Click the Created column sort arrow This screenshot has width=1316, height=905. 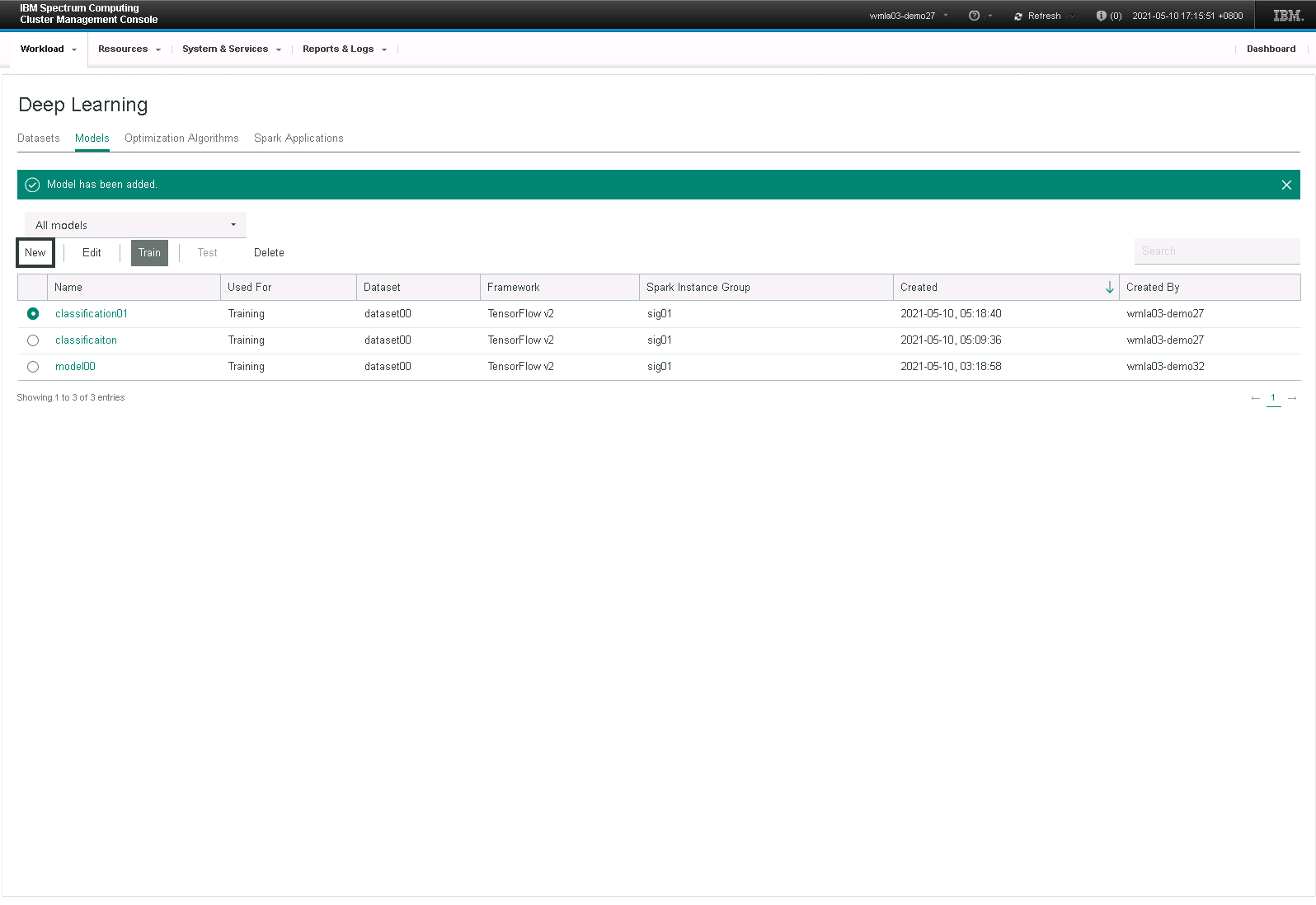pos(1110,287)
